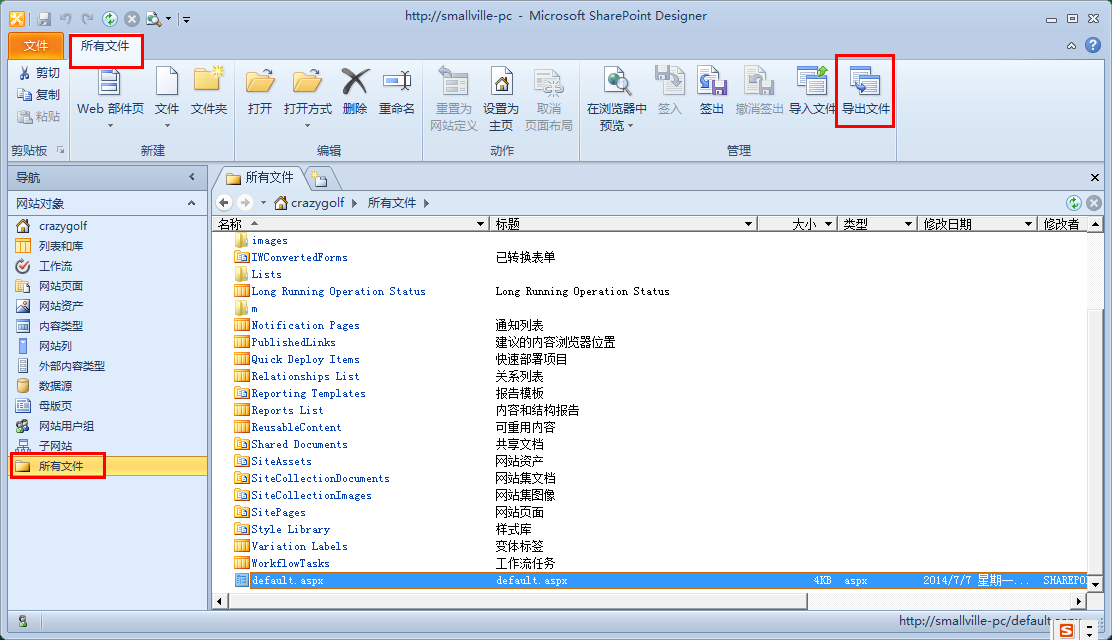Click 在浏览器中预览 icon

pyautogui.click(x=617, y=82)
